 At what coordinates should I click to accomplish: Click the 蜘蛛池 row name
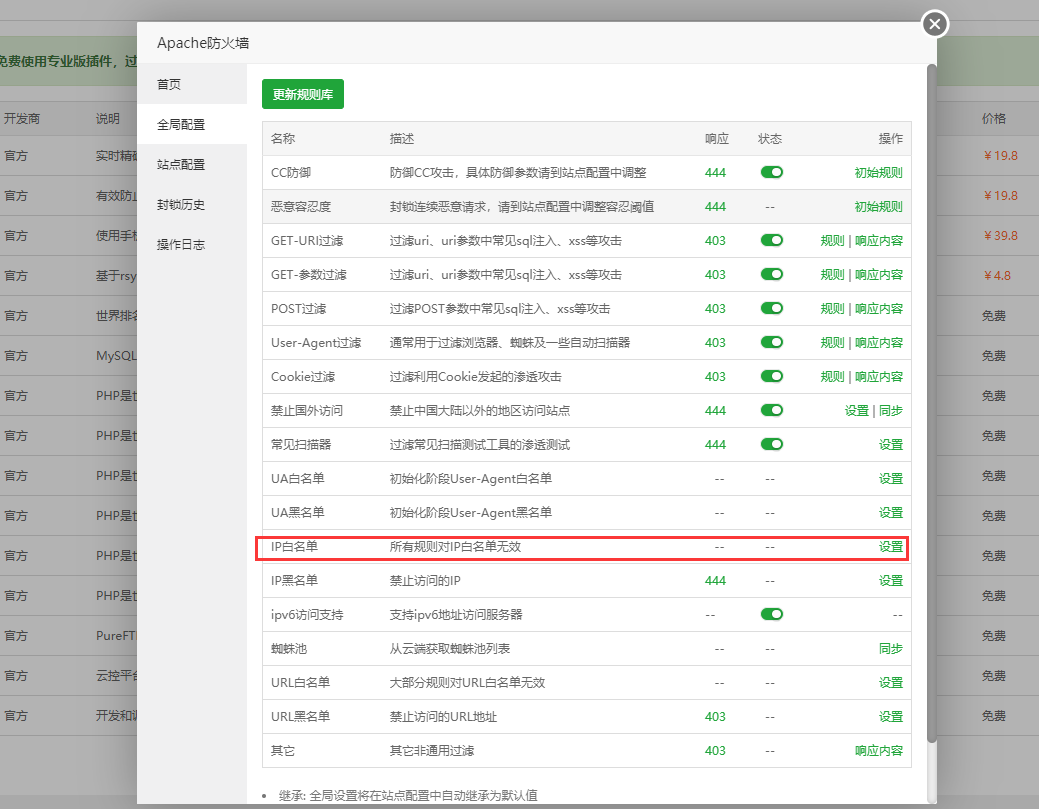click(289, 649)
